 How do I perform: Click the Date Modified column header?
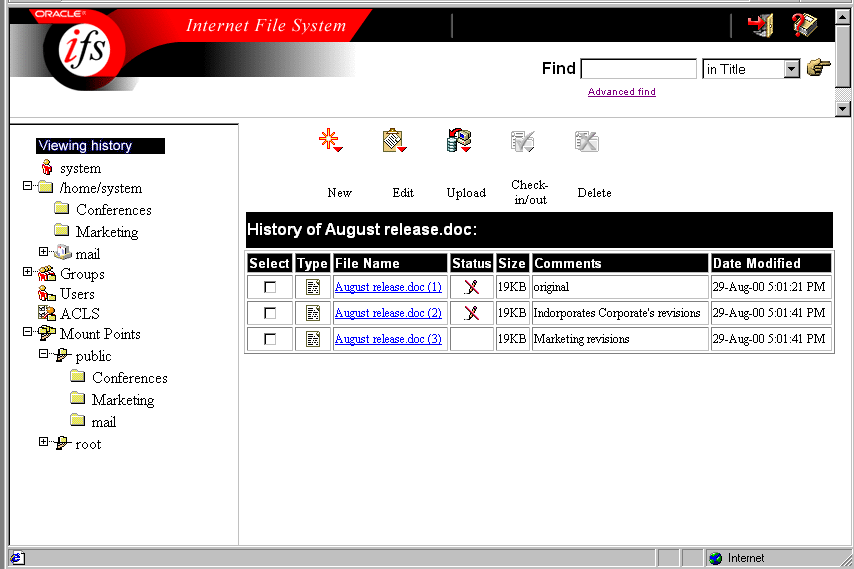pyautogui.click(x=771, y=263)
